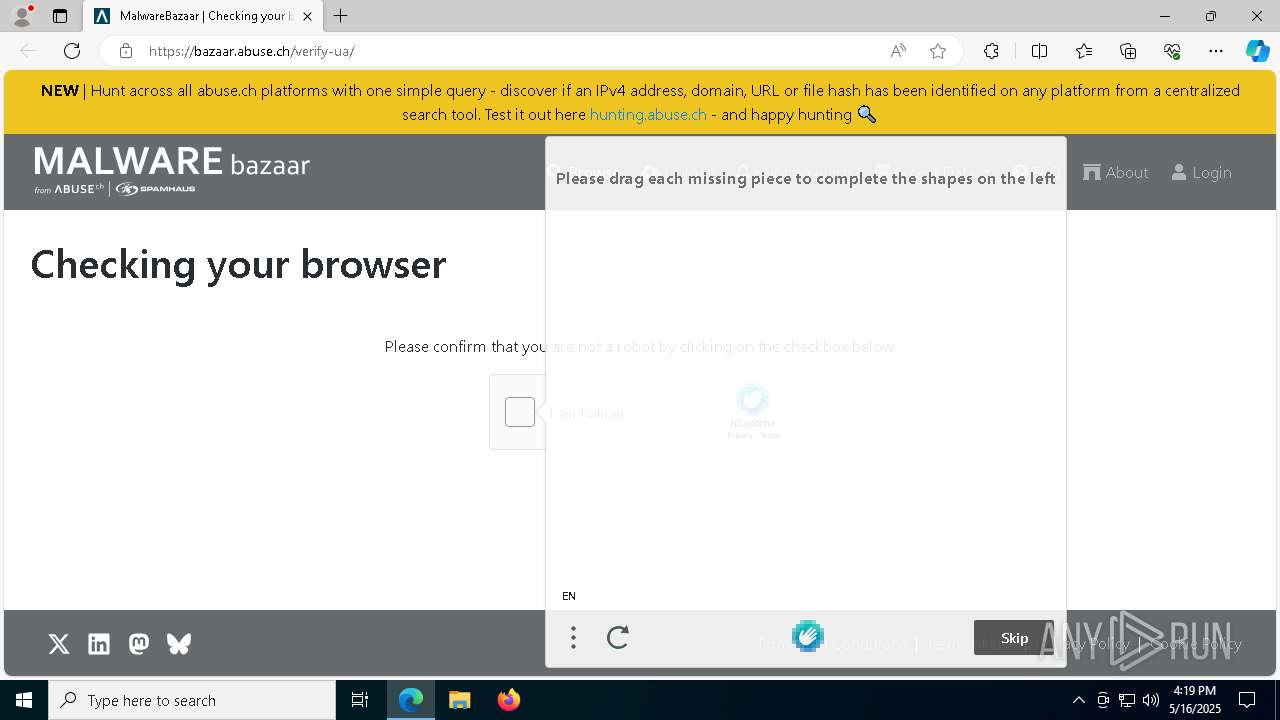Open a new browser tab
1280x720 pixels.
point(341,16)
